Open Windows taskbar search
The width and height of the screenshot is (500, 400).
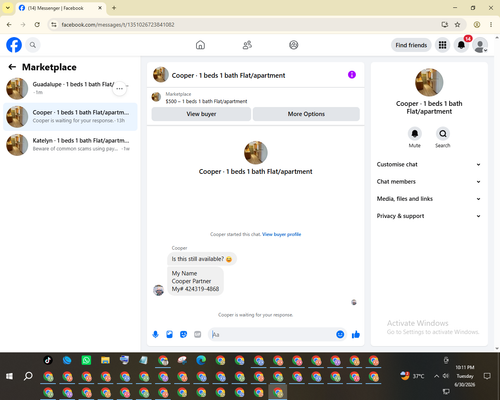[x=28, y=376]
